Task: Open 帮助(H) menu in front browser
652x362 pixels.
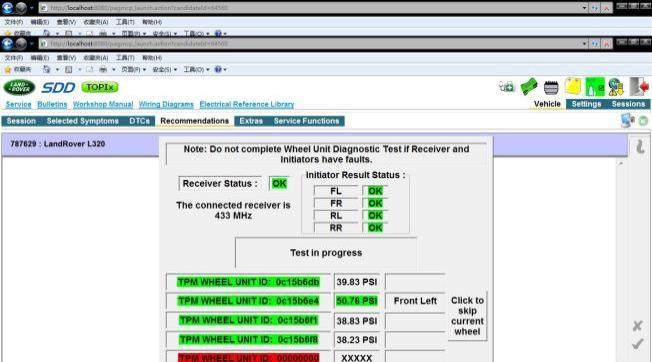Action: [x=152, y=58]
